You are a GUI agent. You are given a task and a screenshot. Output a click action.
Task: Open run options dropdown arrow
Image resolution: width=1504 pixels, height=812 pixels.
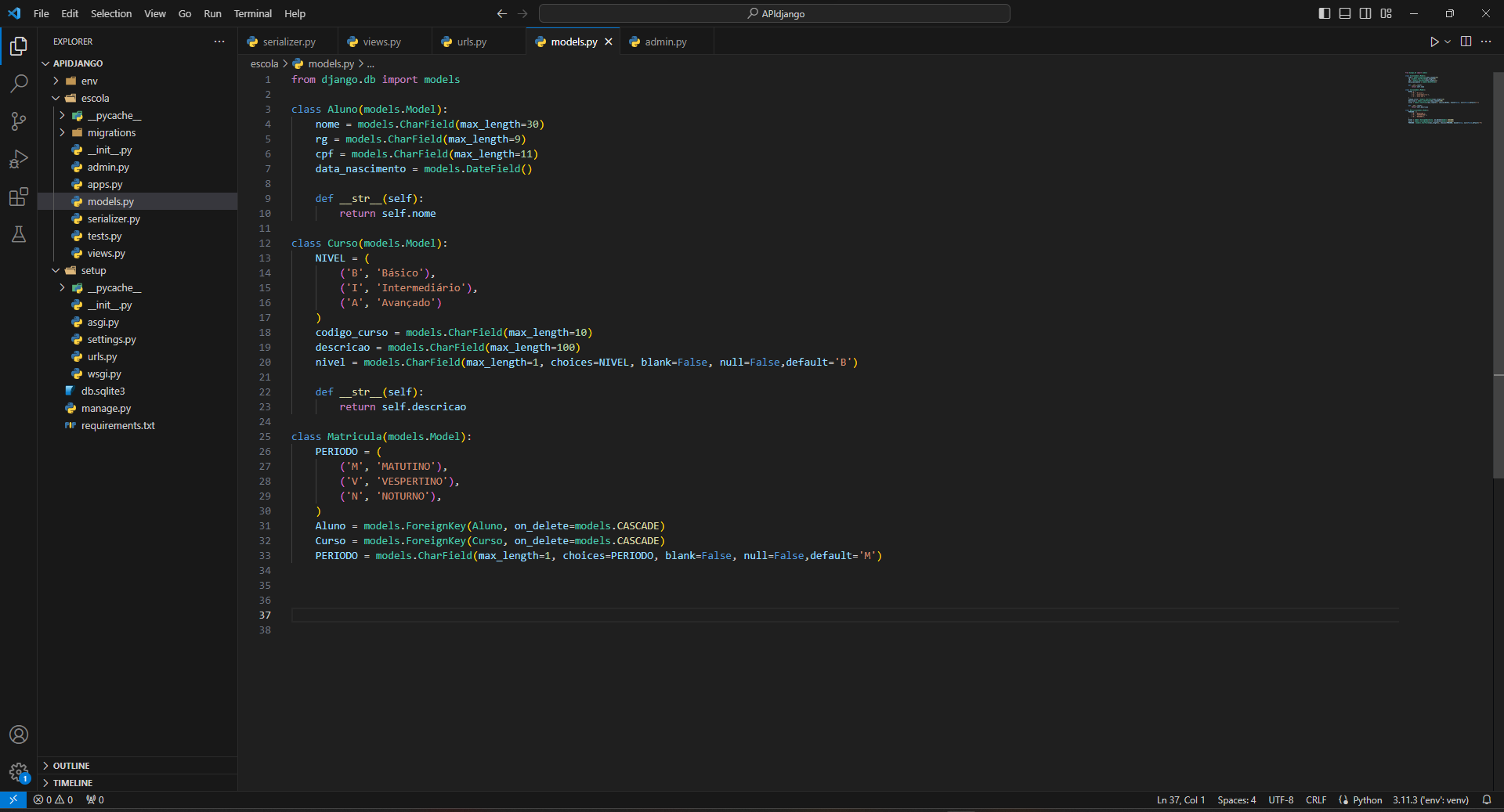coord(1448,42)
